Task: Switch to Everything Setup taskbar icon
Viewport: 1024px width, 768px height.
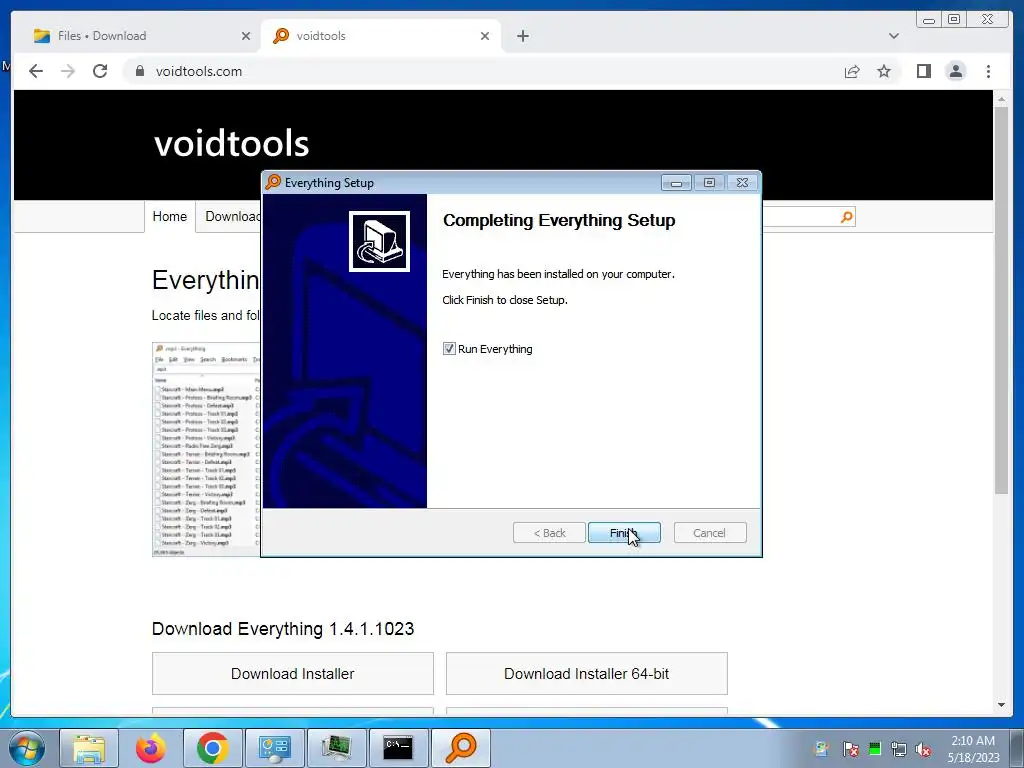Action: tap(460, 748)
